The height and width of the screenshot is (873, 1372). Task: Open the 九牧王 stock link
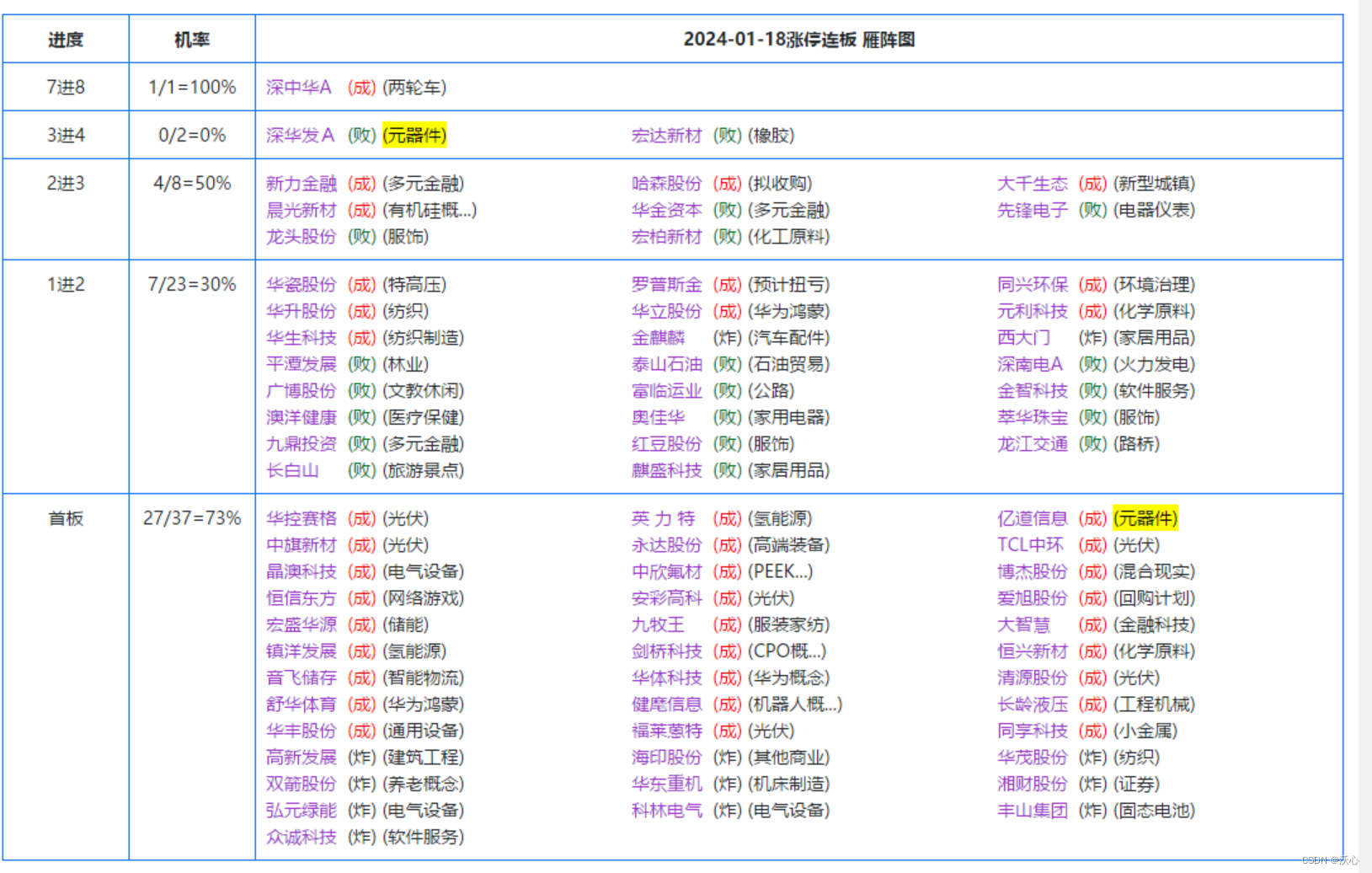point(658,624)
